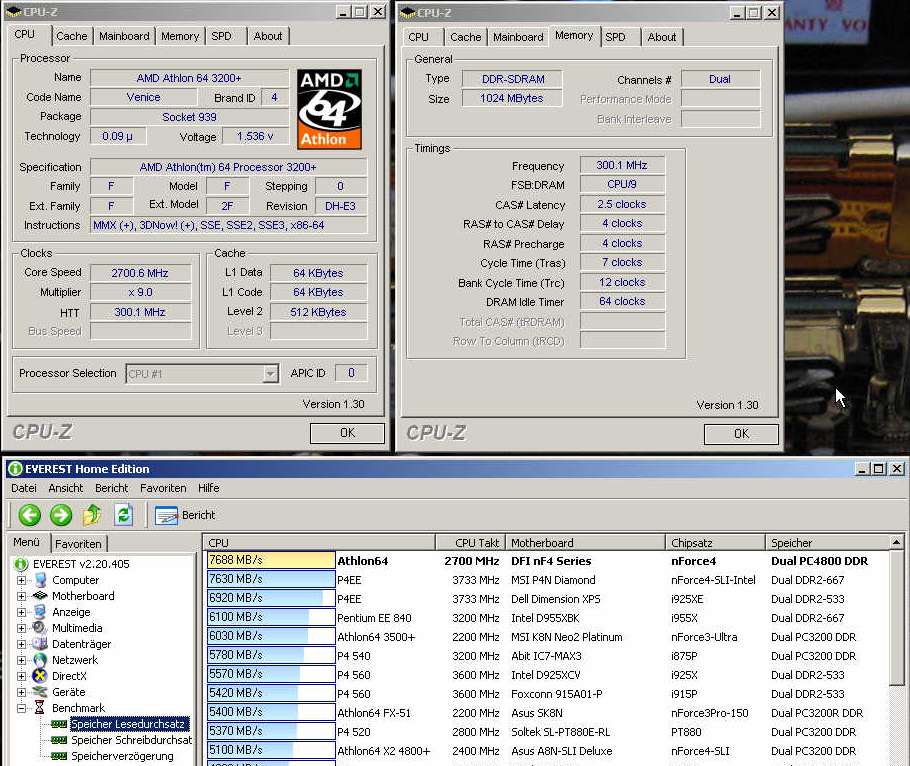Click the Netzwerk globe icon
Viewport: 910px width, 766px height.
click(x=39, y=660)
